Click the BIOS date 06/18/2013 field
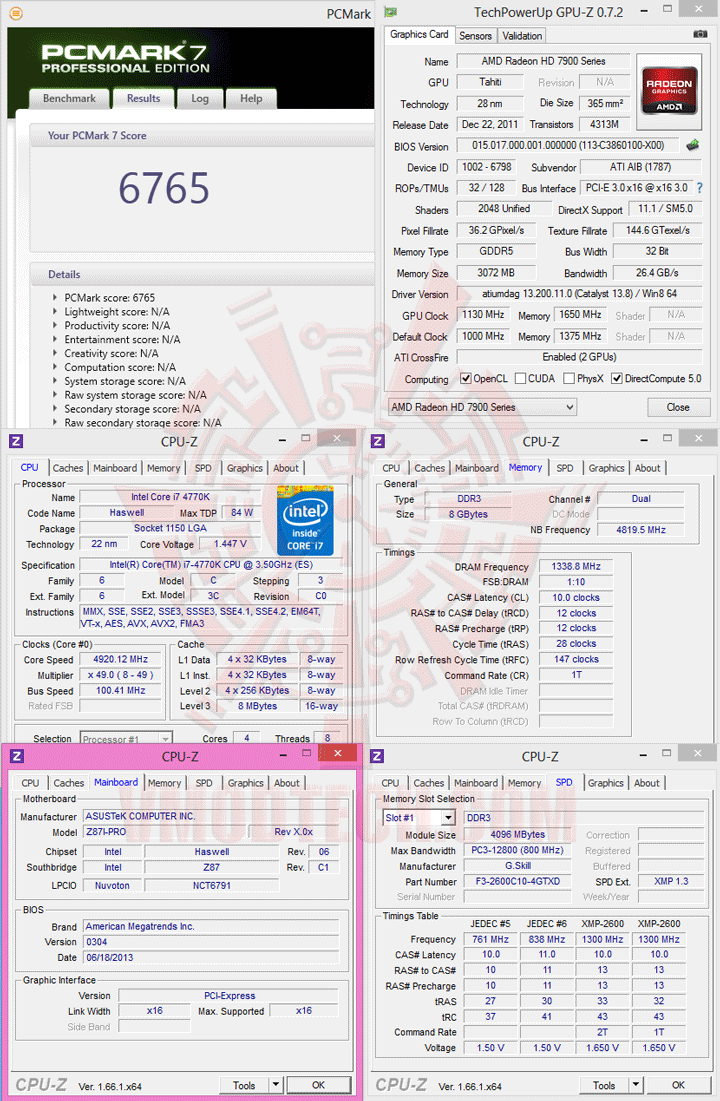The image size is (720, 1101). tap(211, 957)
